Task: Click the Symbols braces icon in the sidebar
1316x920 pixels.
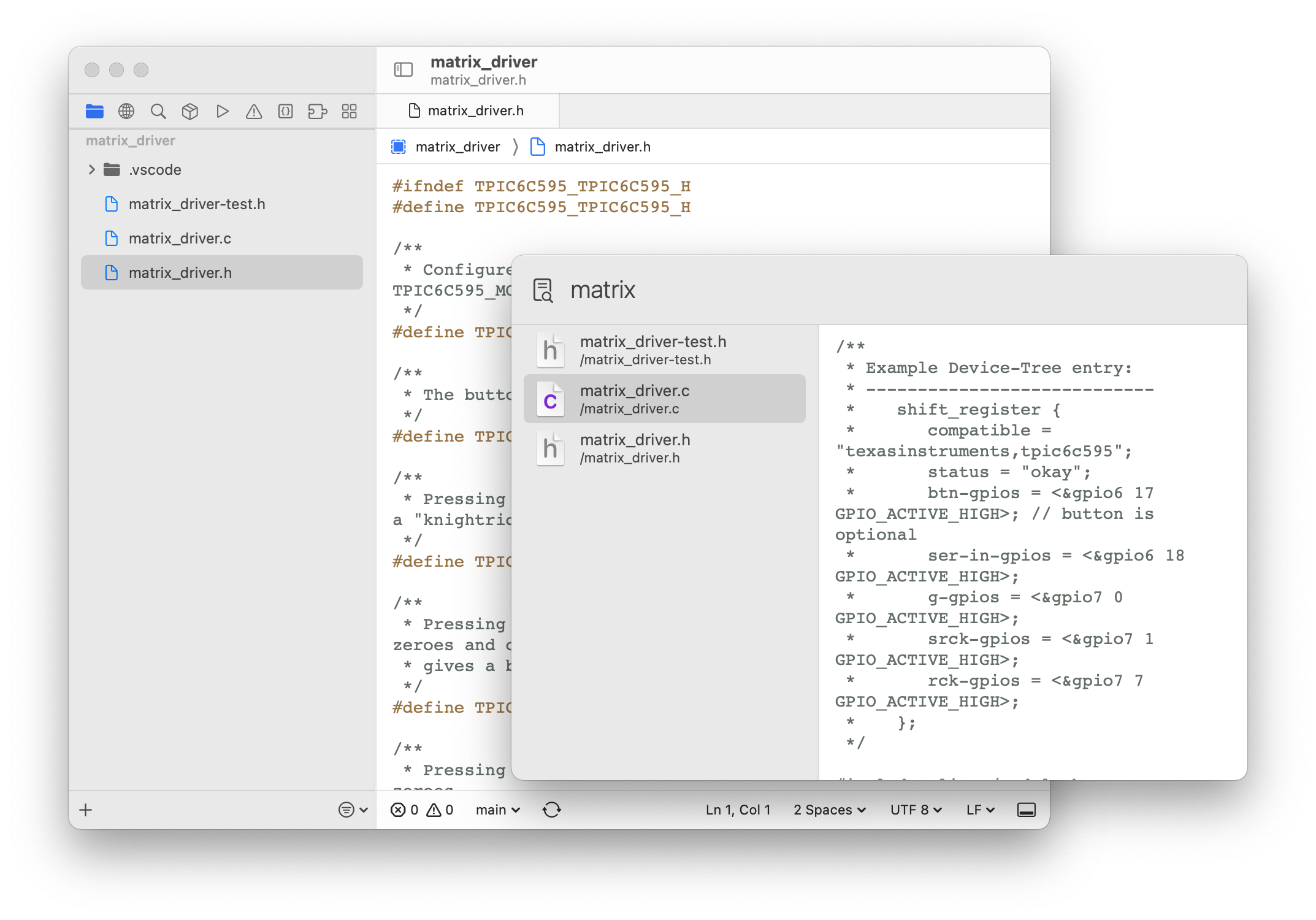Action: click(x=286, y=111)
